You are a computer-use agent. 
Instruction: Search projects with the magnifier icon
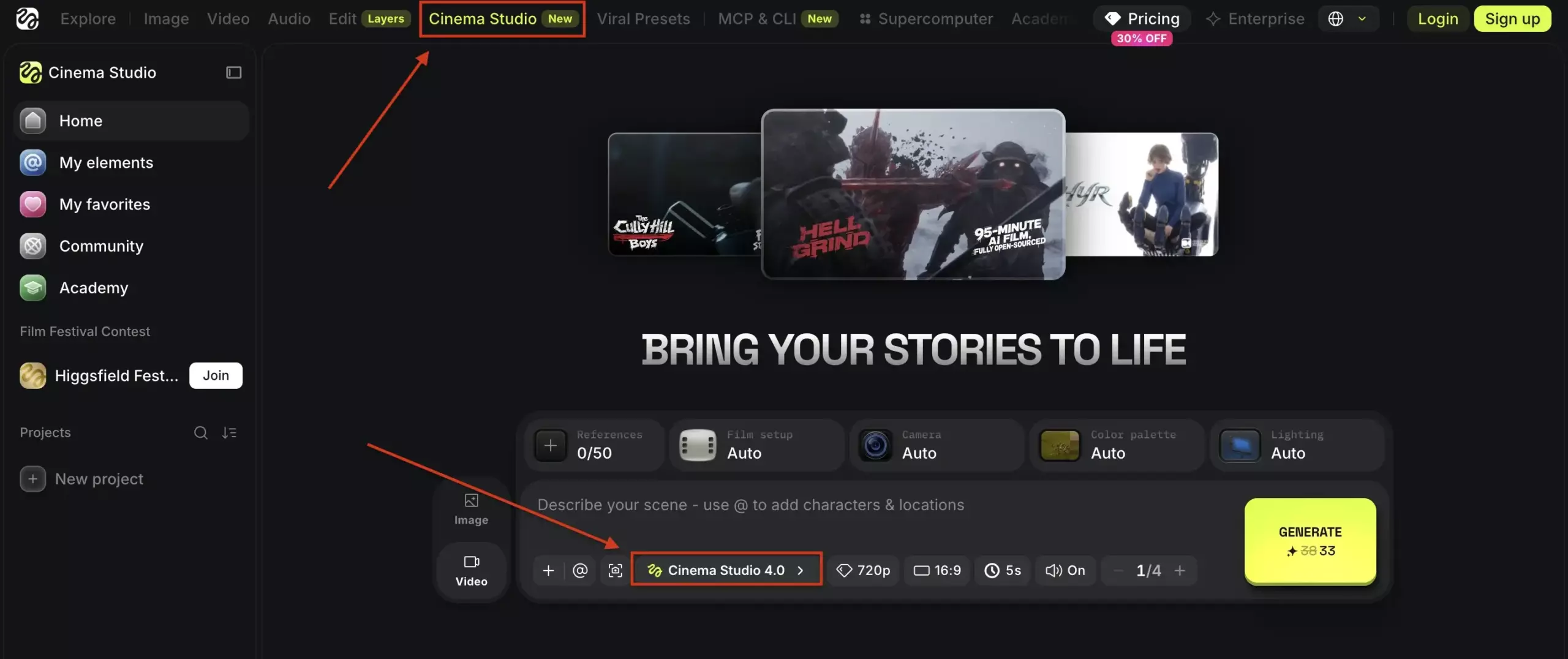coord(200,432)
